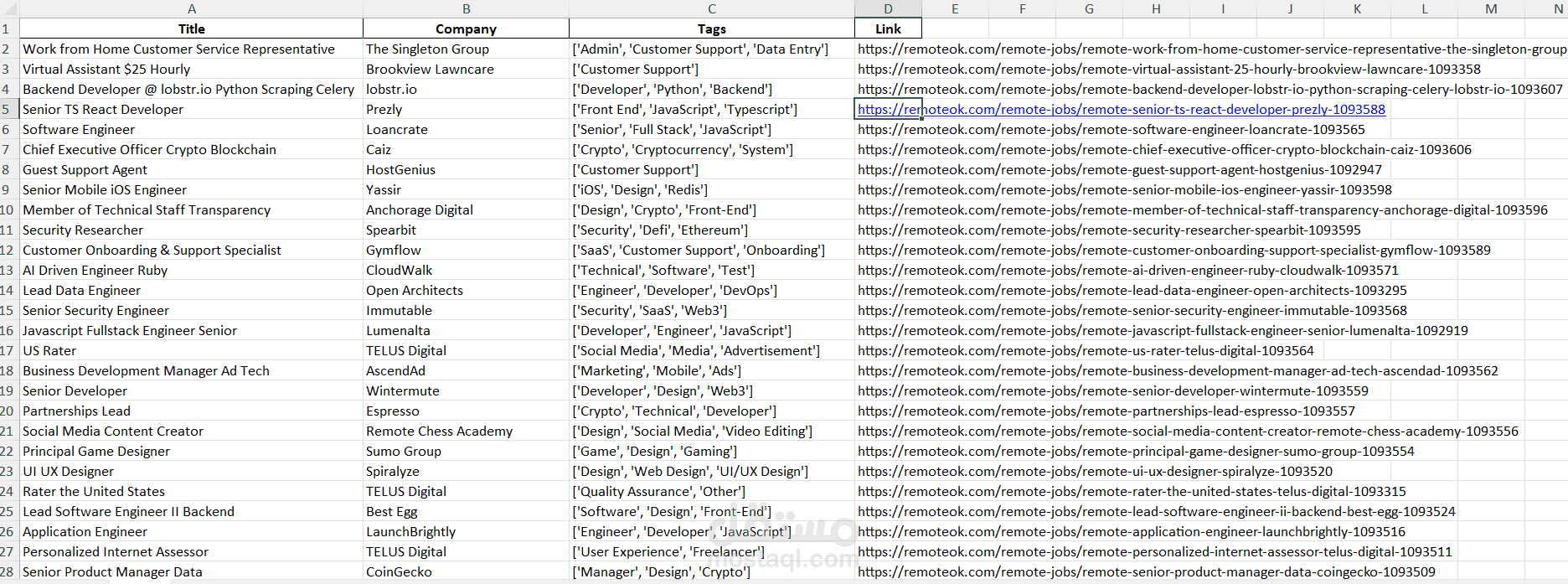Select 'Best Egg' company cell
The image size is (1568, 584).
(466, 511)
